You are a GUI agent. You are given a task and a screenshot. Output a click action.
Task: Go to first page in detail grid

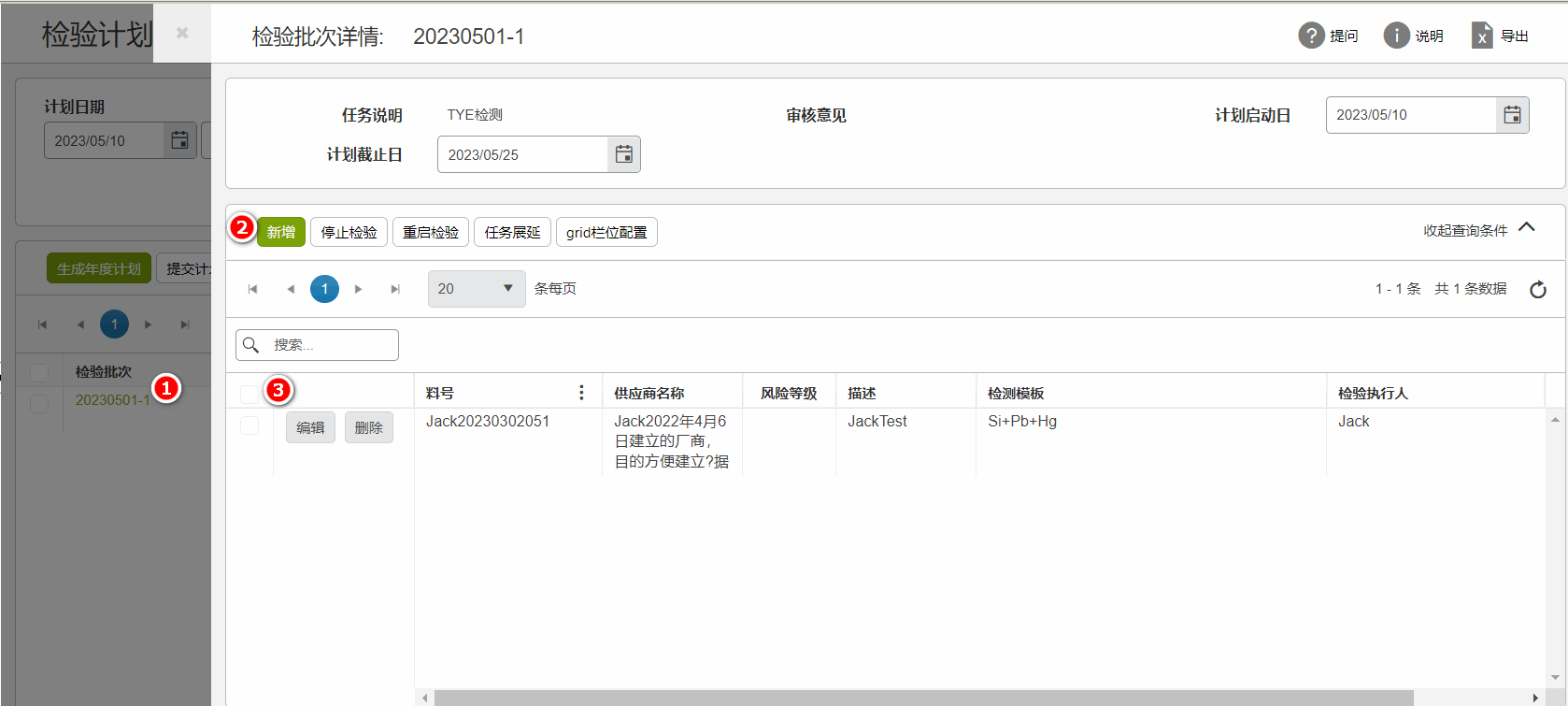pos(252,289)
